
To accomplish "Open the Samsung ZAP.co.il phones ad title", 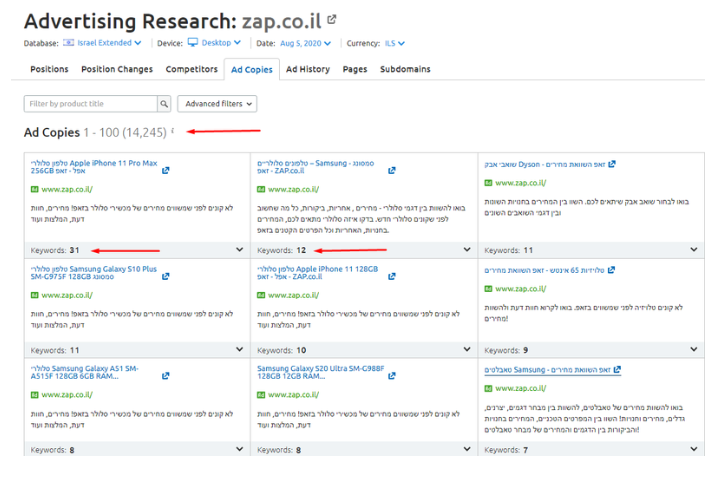I will 315,167.
